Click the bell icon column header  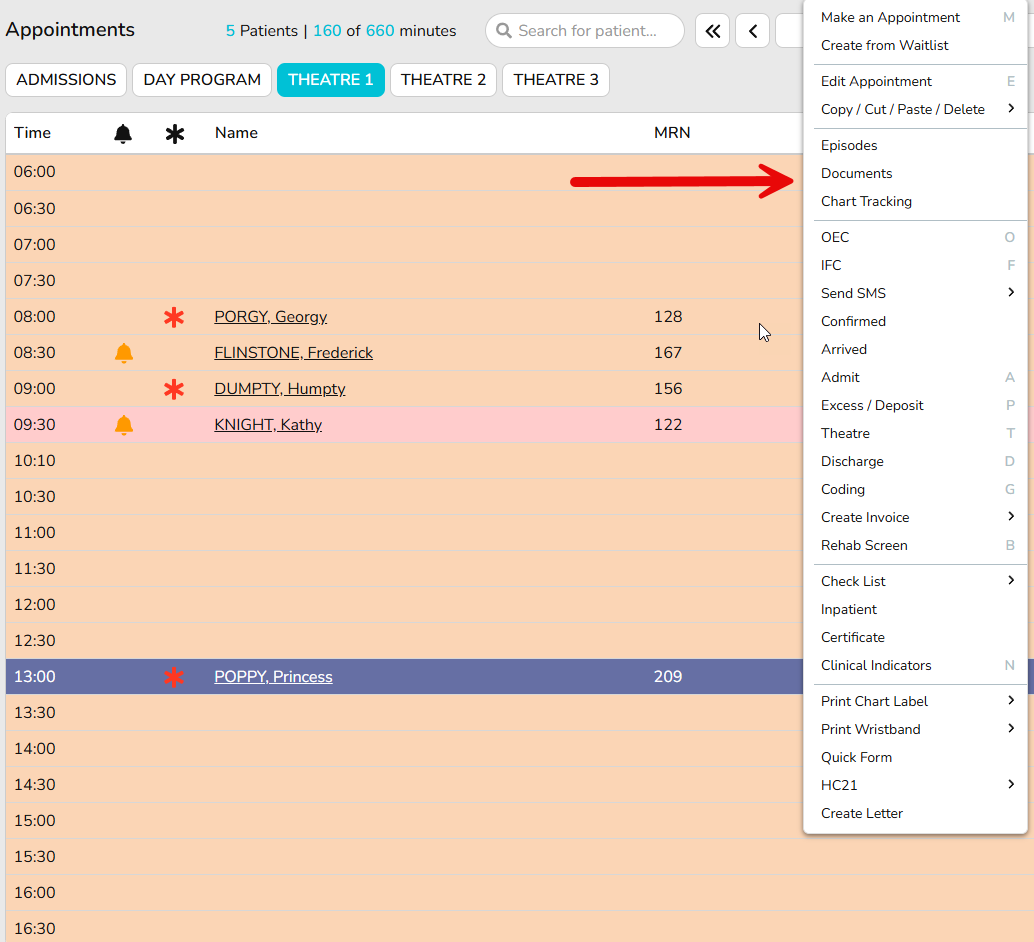click(123, 133)
